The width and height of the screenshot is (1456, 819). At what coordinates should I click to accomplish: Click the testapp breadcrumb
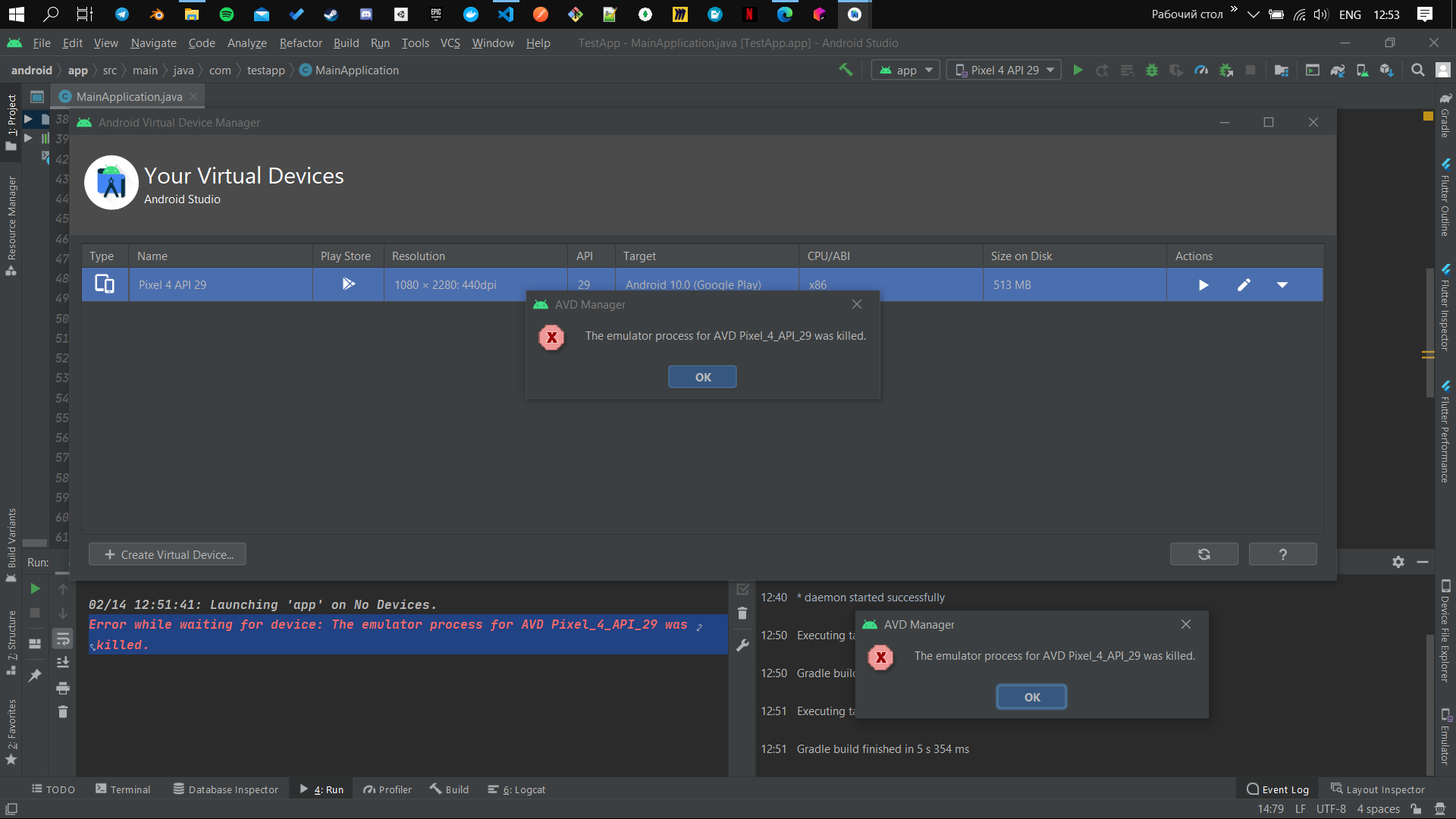coord(265,70)
